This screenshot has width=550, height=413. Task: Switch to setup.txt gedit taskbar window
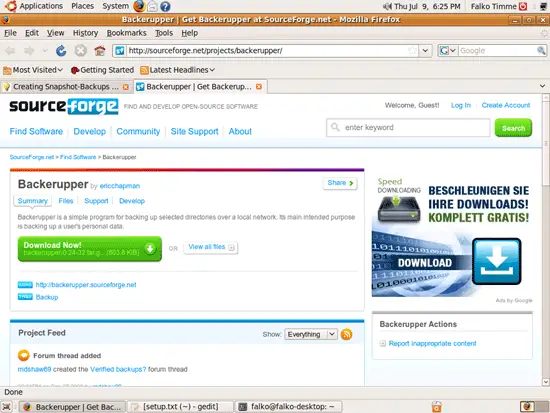coord(180,407)
